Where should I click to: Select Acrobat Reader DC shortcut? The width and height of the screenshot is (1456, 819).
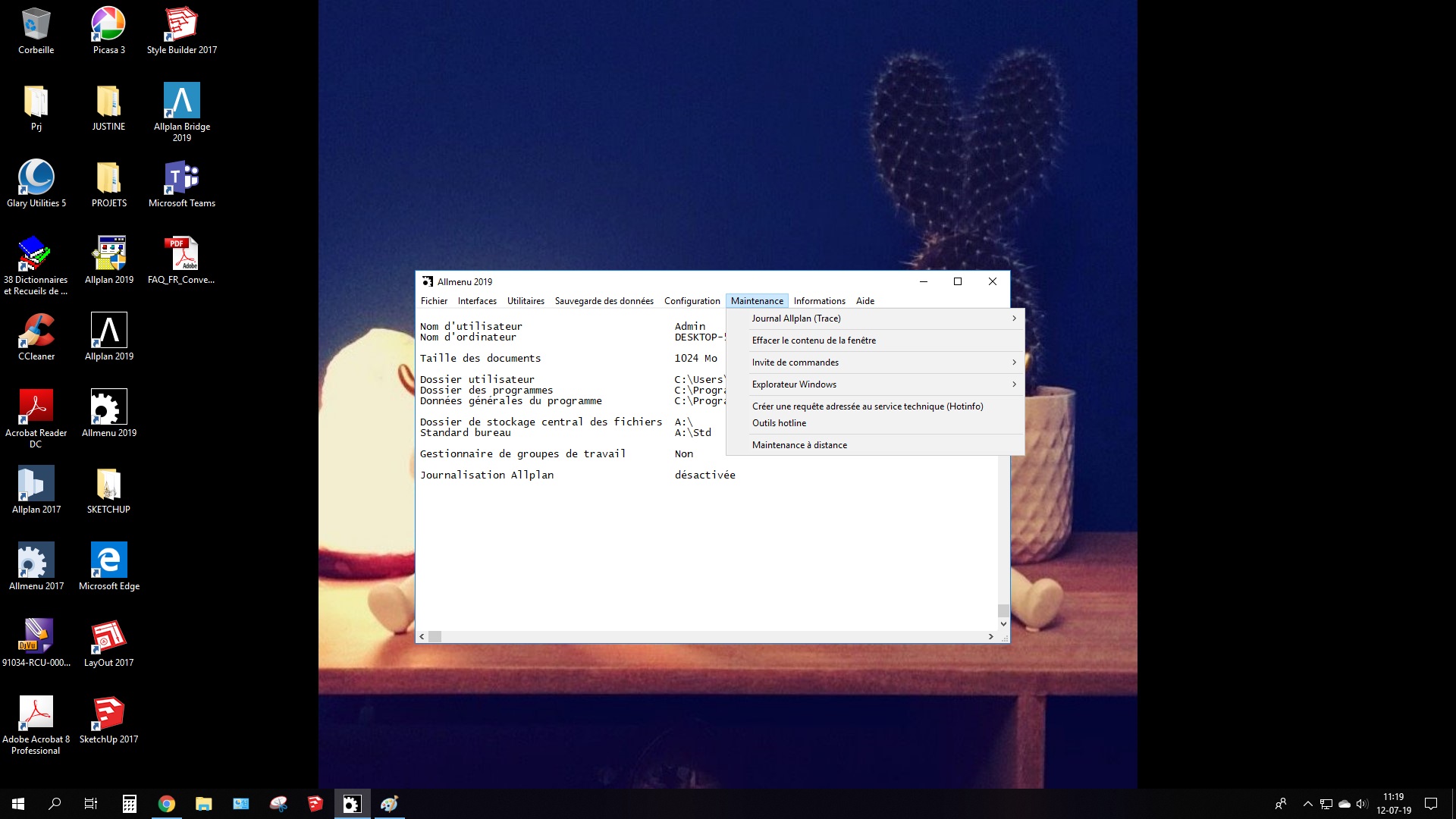(x=36, y=419)
